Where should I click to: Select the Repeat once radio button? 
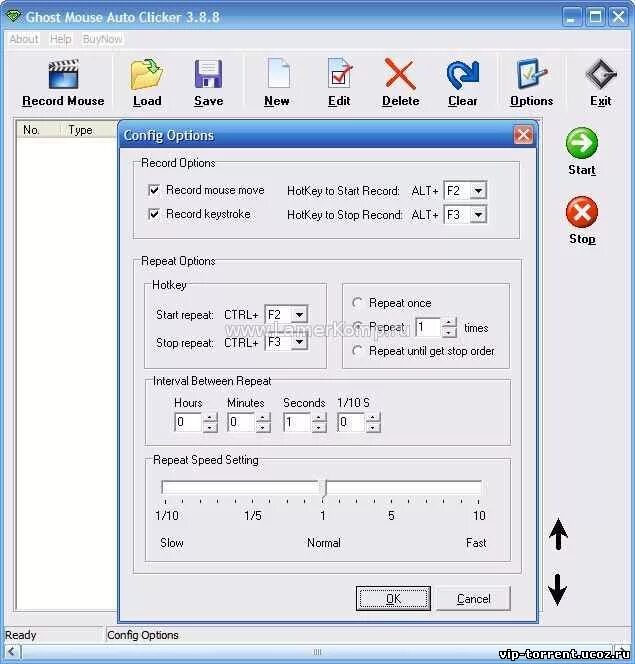pos(357,303)
